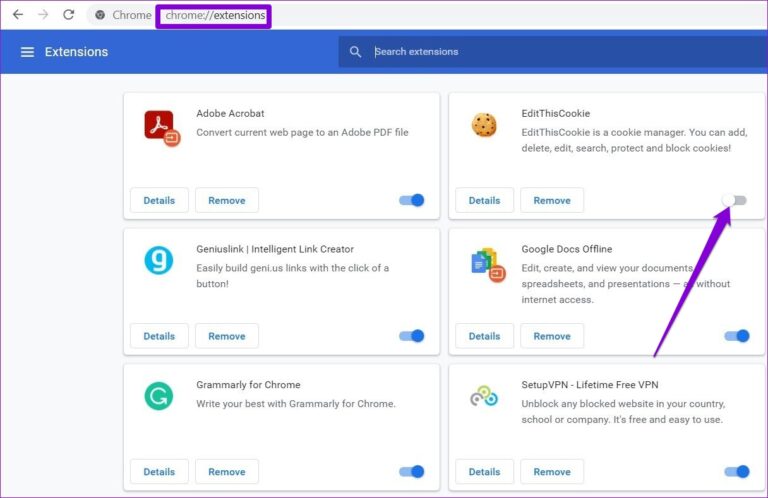Viewport: 768px width, 498px height.
Task: Click the Adobe Acrobat extension icon
Action: pyautogui.click(x=162, y=128)
